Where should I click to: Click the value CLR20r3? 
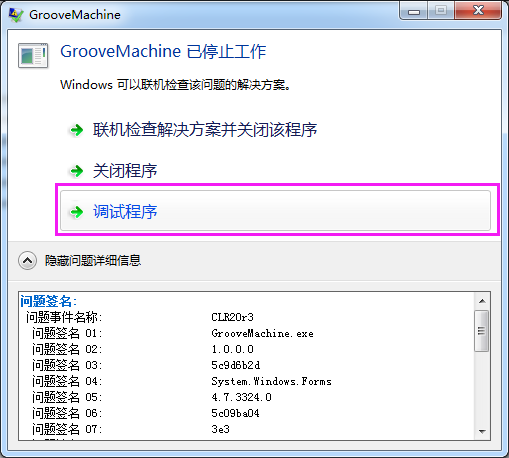(x=232, y=317)
